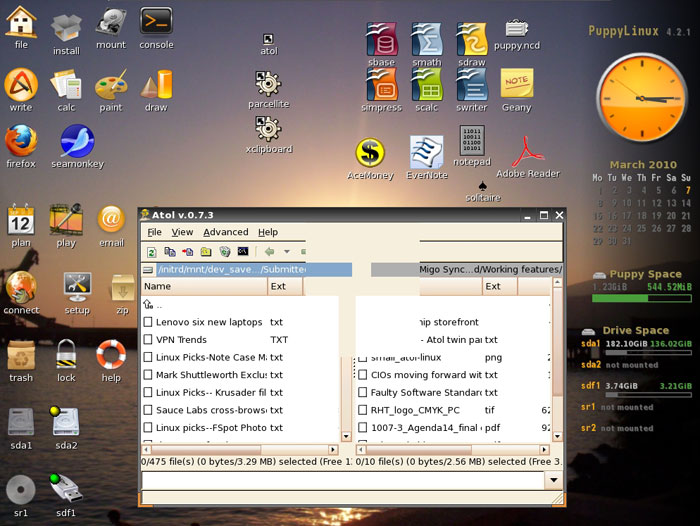The width and height of the screenshot is (700, 526).
Task: Open the console desktop icon
Action: [x=156, y=28]
